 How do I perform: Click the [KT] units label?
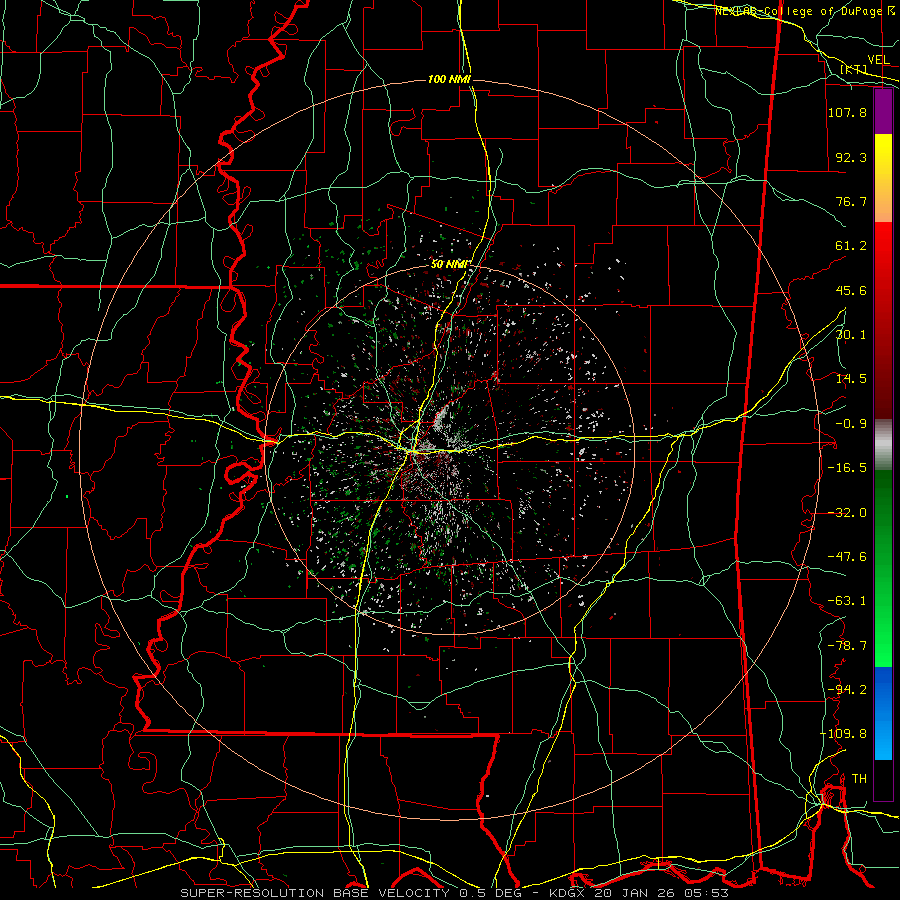coord(854,69)
